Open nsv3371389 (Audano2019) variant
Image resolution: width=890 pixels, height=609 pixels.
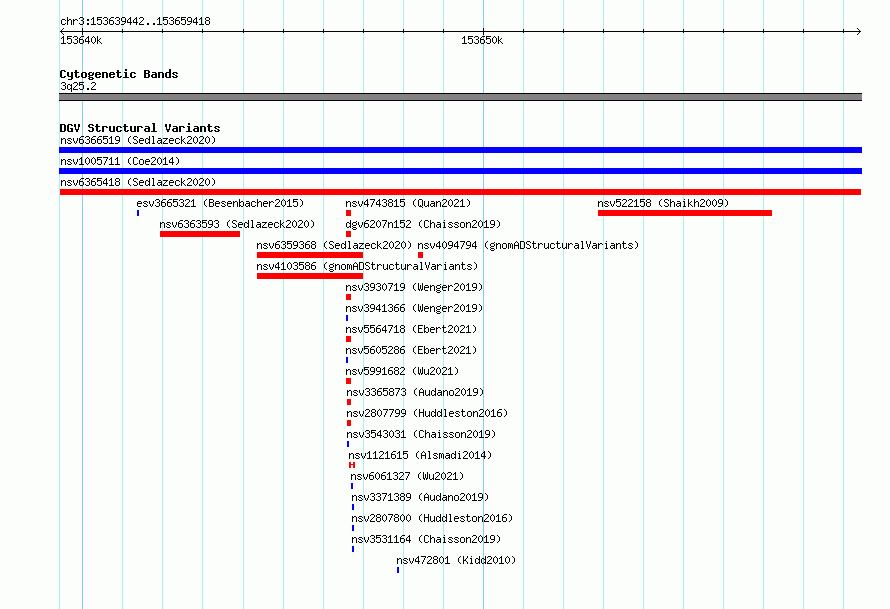tap(420, 497)
